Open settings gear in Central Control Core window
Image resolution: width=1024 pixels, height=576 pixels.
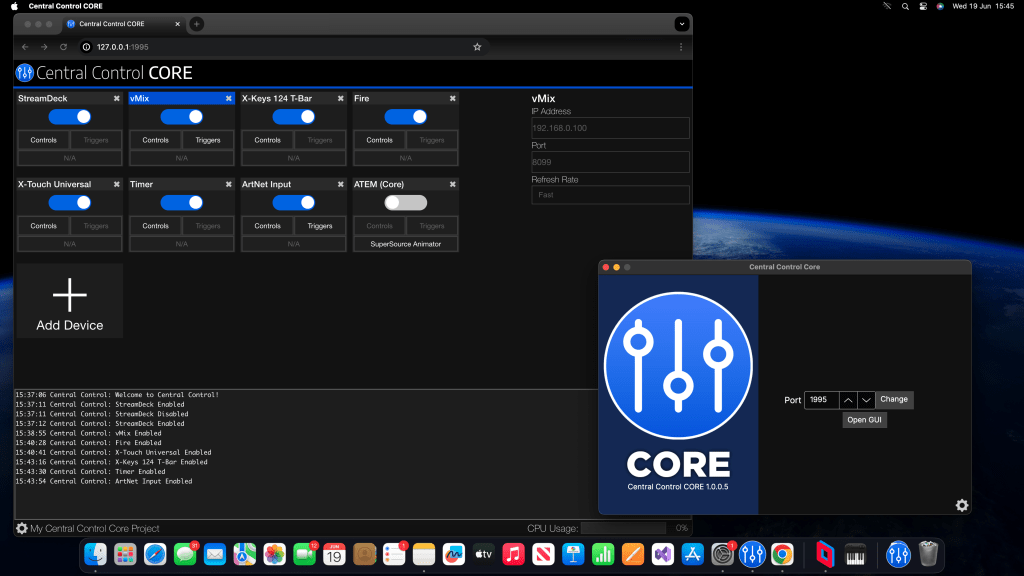962,505
